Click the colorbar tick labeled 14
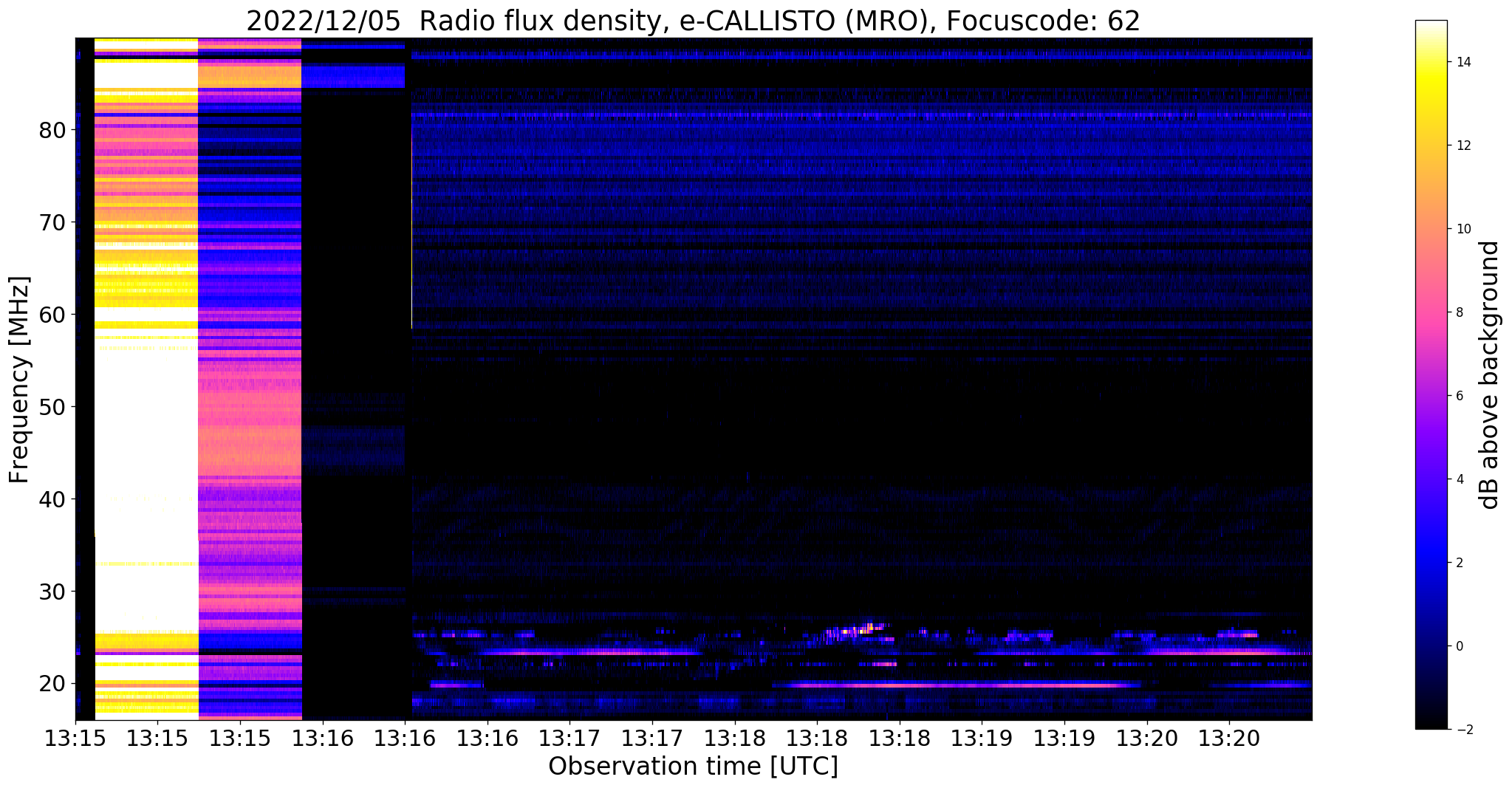The image size is (1512, 788). point(1463,62)
